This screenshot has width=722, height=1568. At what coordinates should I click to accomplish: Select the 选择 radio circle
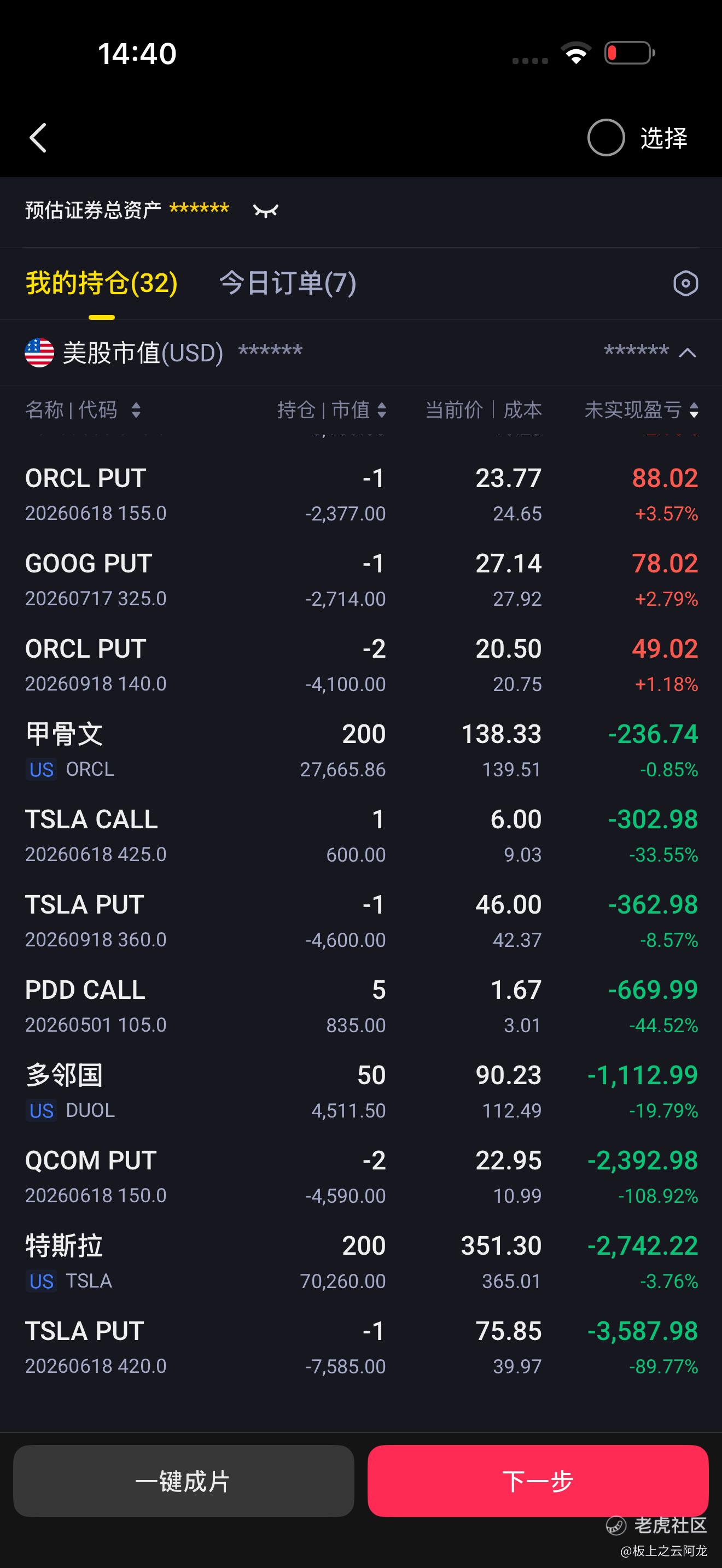pyautogui.click(x=605, y=138)
